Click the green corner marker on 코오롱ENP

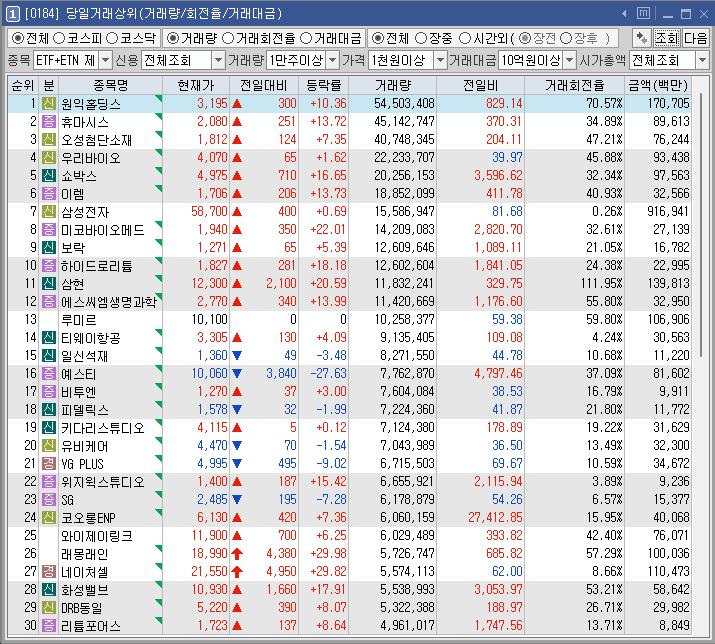click(x=159, y=512)
